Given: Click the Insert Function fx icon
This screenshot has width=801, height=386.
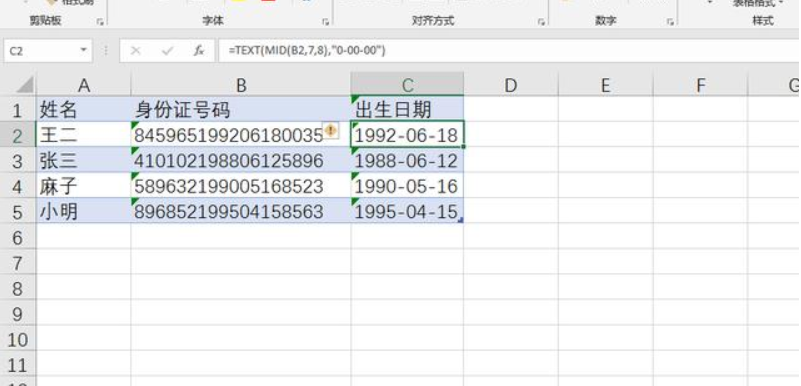Looking at the screenshot, I should pos(199,51).
